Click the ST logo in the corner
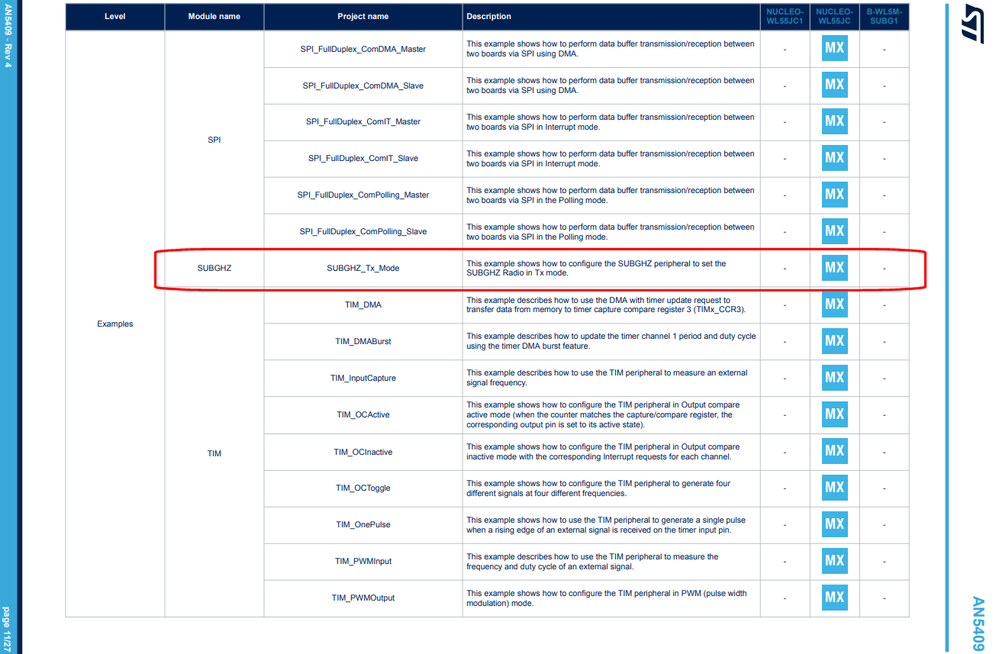Image resolution: width=999 pixels, height=654 pixels. pos(973,22)
